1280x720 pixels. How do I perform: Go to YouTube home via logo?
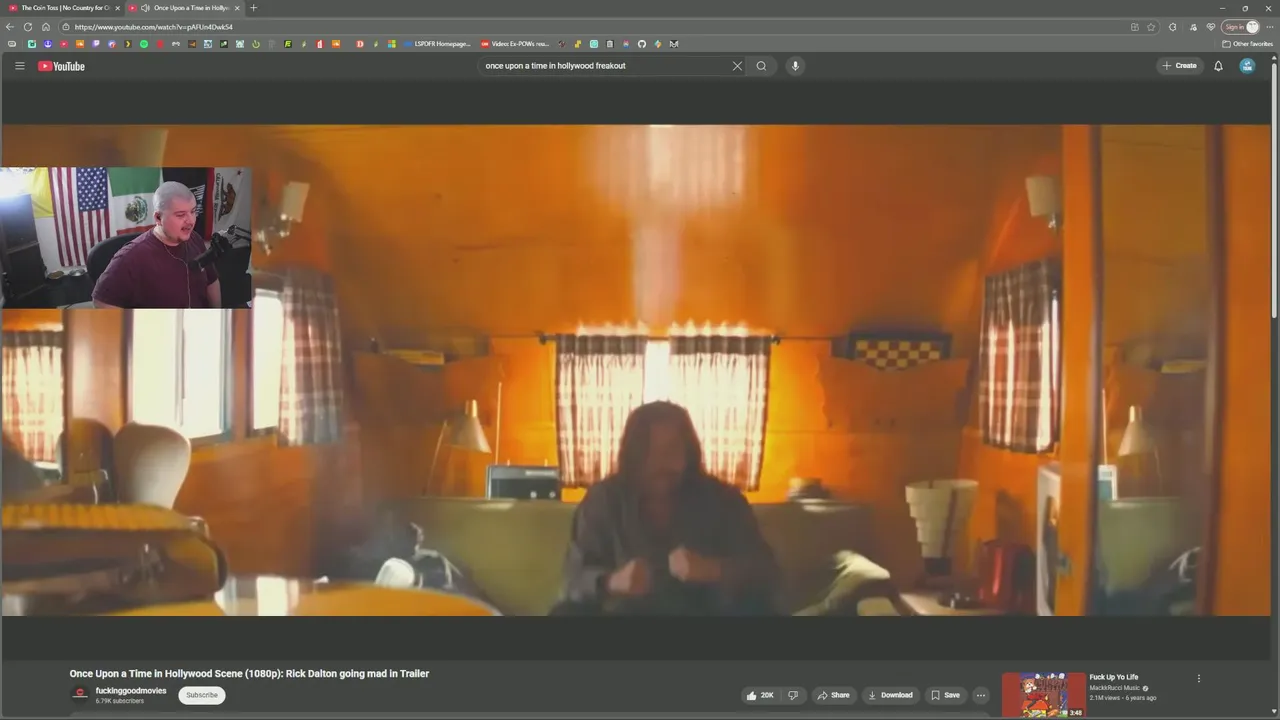(62, 66)
